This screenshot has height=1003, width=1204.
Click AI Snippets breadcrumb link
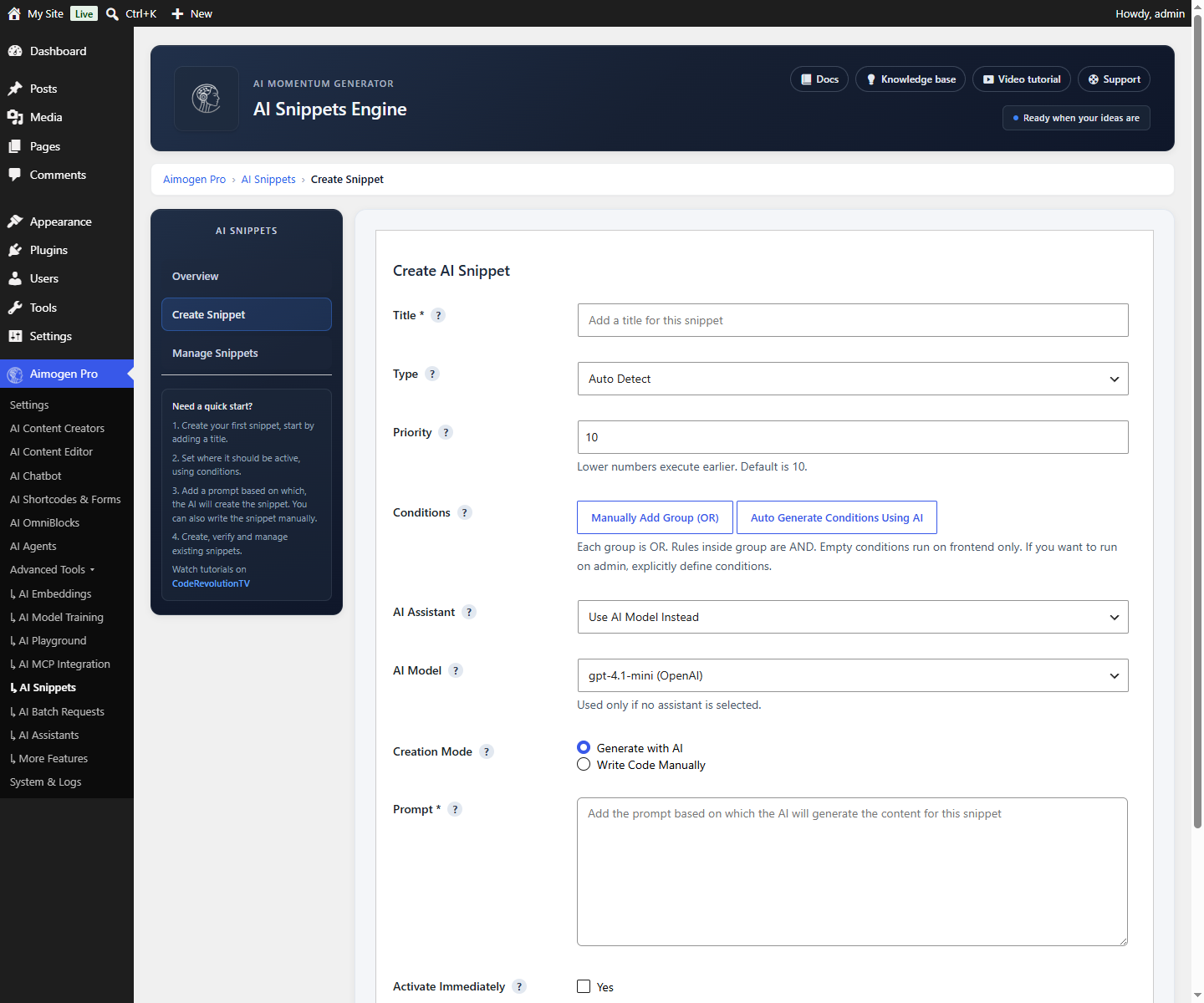268,179
